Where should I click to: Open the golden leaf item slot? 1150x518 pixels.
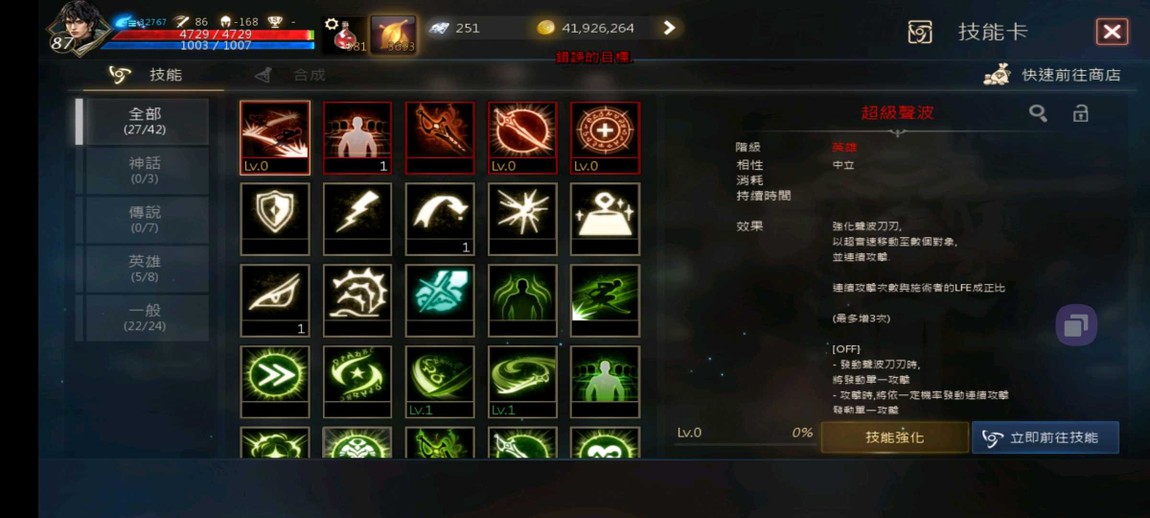coord(393,34)
